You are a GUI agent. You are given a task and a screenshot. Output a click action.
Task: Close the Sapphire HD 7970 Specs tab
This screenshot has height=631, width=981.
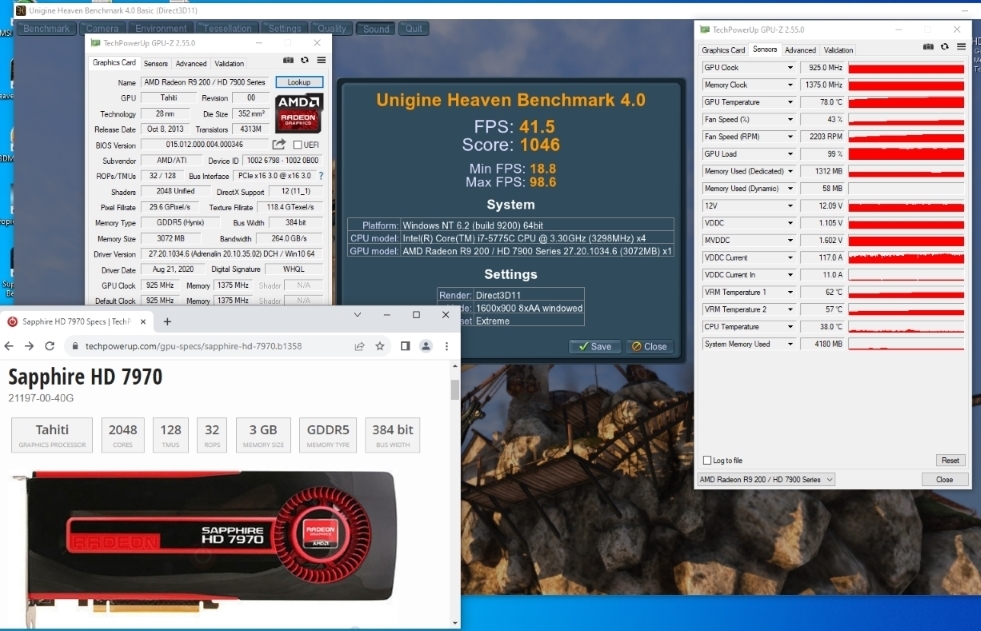[143, 321]
